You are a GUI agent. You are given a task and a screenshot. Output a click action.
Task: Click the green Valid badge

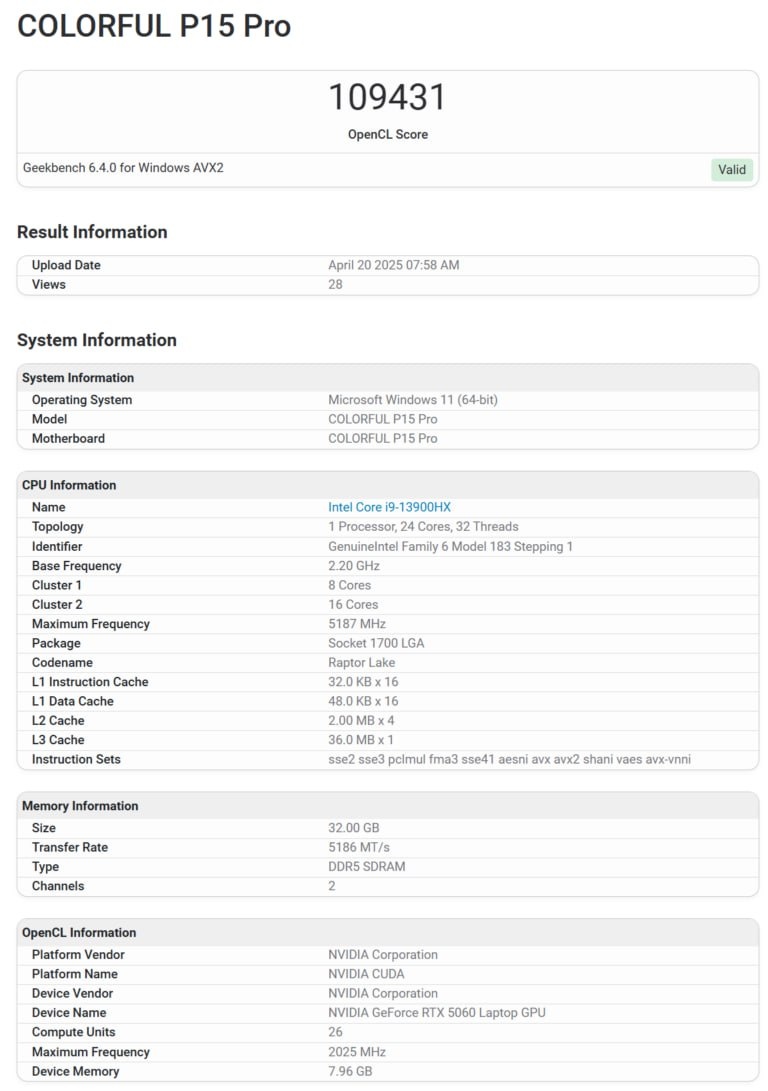click(732, 170)
